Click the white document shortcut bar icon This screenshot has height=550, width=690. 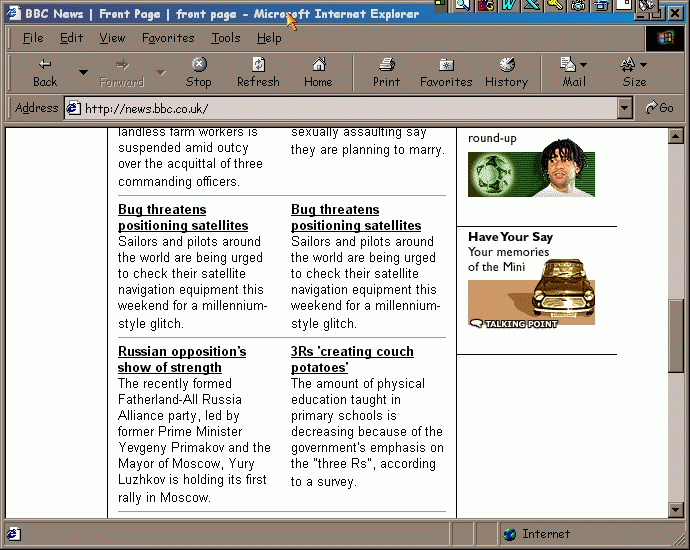point(624,5)
